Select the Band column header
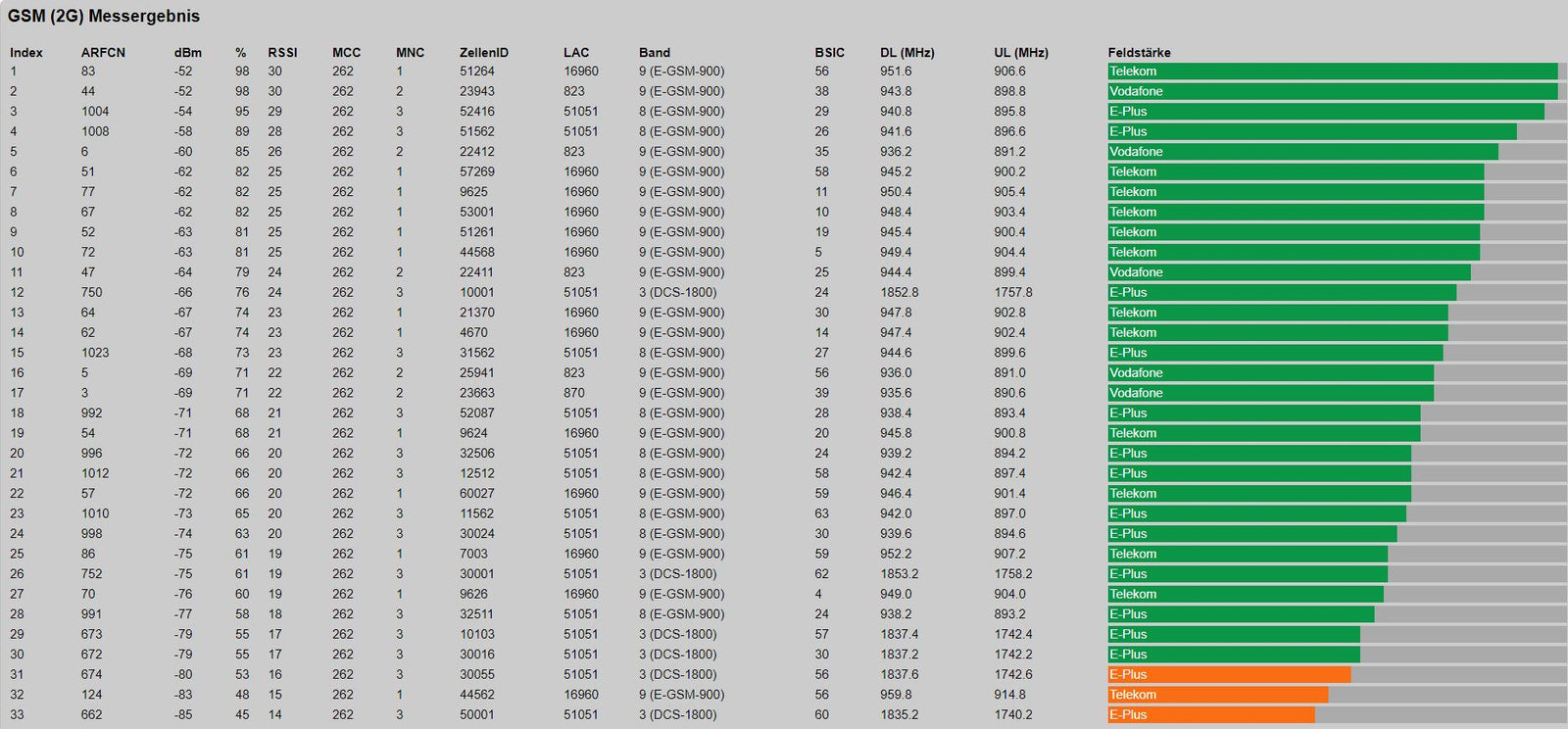 (654, 53)
